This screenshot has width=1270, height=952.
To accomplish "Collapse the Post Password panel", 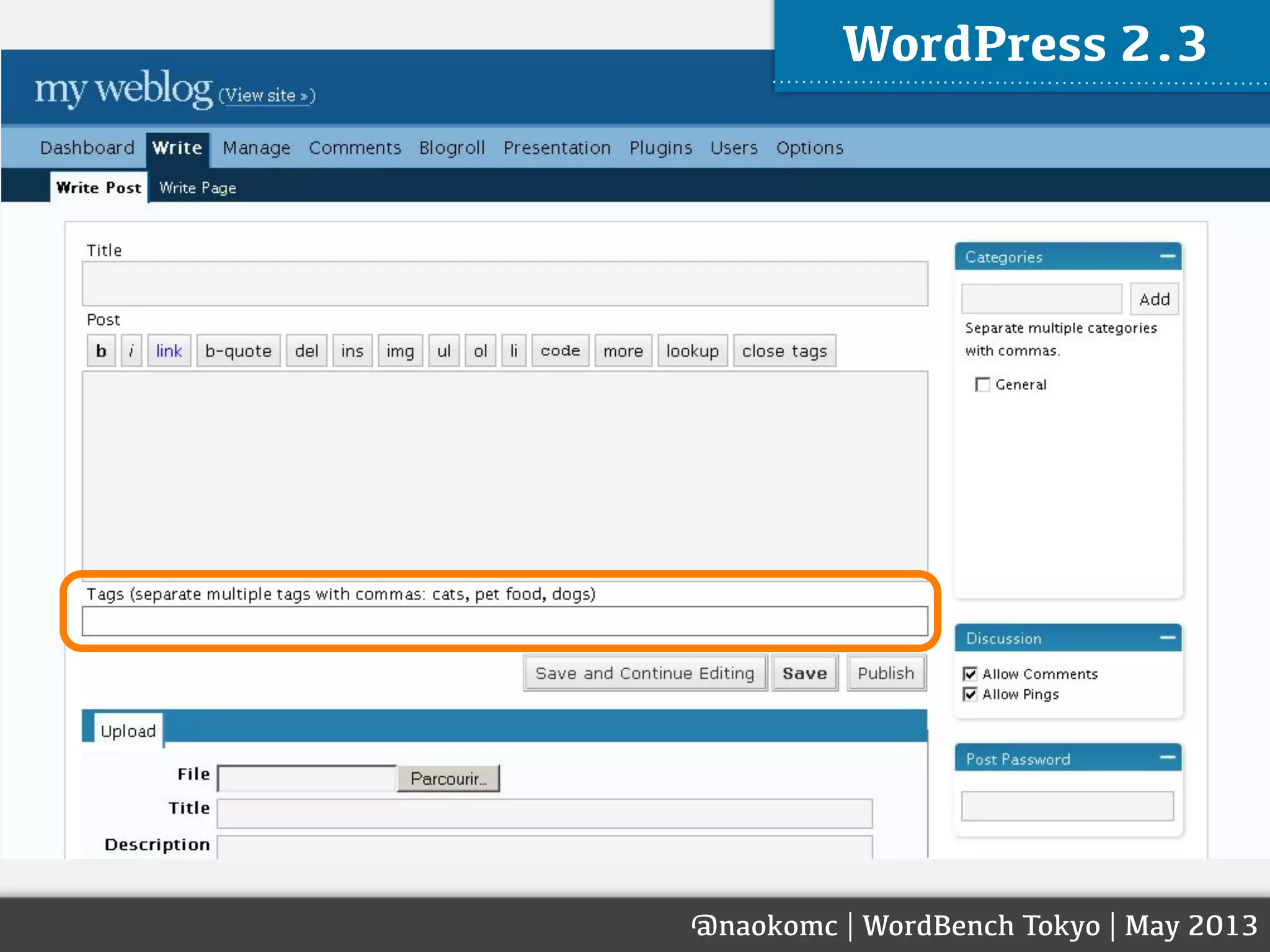I will point(1167,758).
